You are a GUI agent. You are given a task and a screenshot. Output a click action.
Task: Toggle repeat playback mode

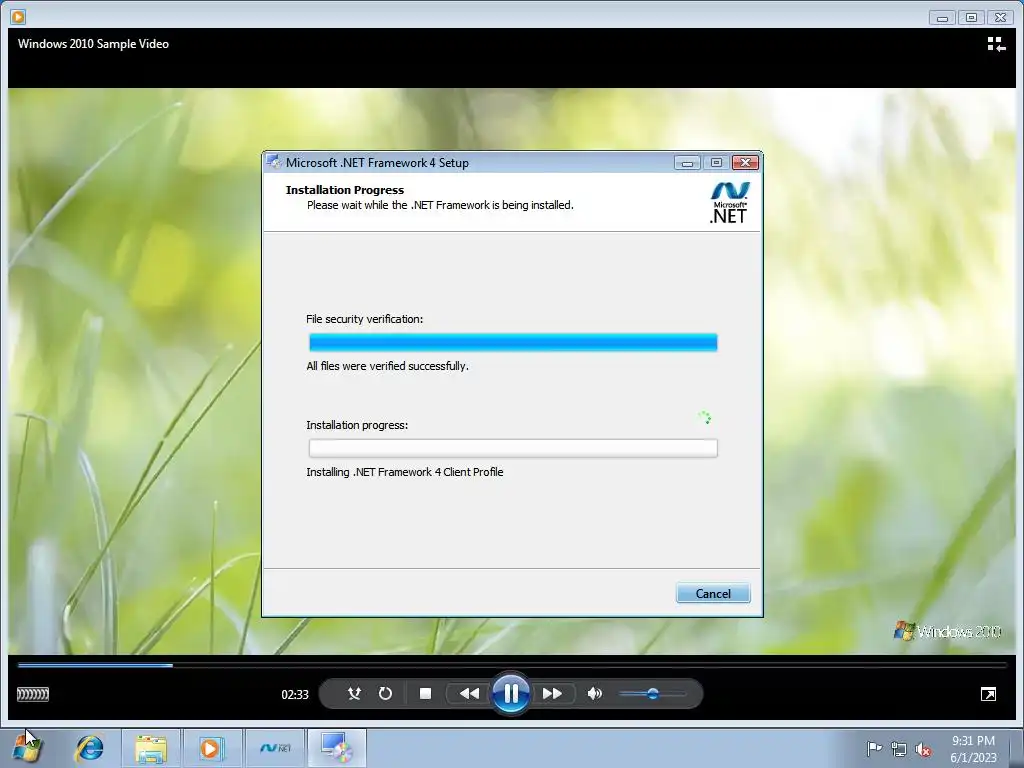pyautogui.click(x=385, y=694)
